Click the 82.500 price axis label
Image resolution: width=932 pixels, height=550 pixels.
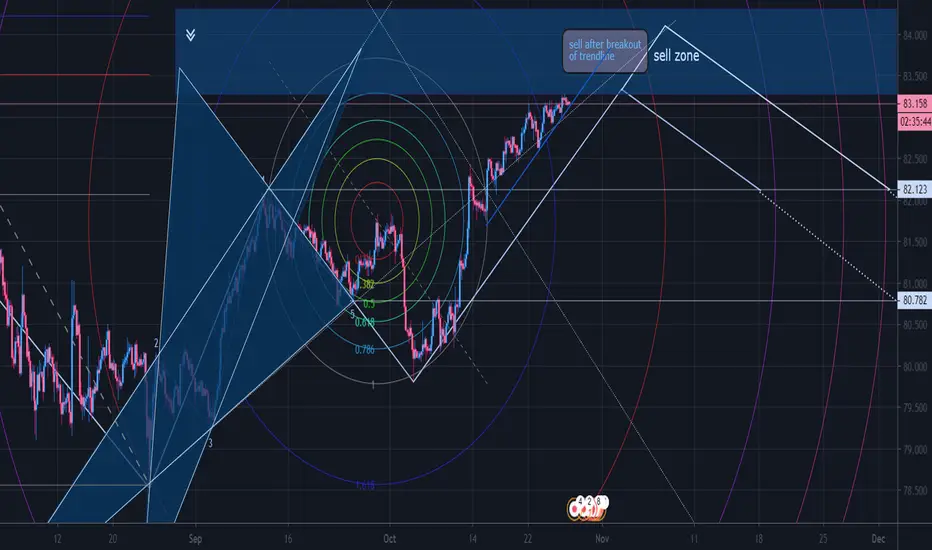[x=915, y=159]
